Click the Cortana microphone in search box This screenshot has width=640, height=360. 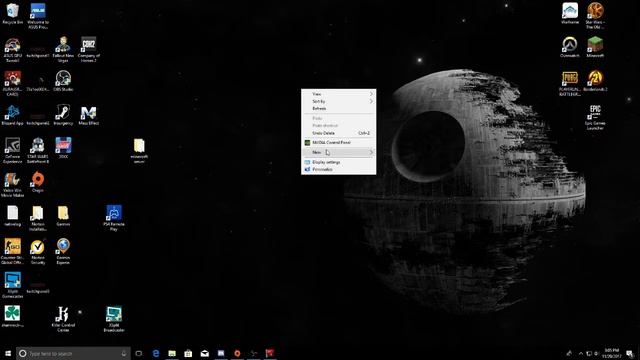click(124, 353)
